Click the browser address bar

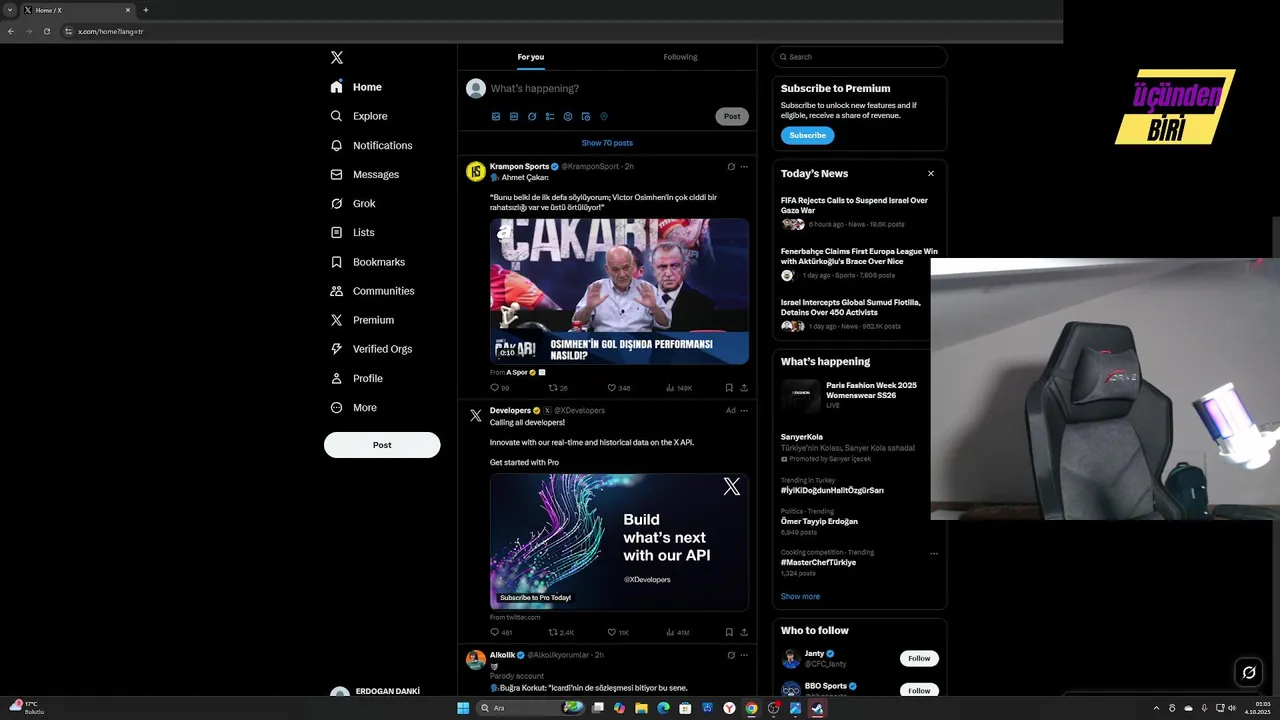[560, 31]
